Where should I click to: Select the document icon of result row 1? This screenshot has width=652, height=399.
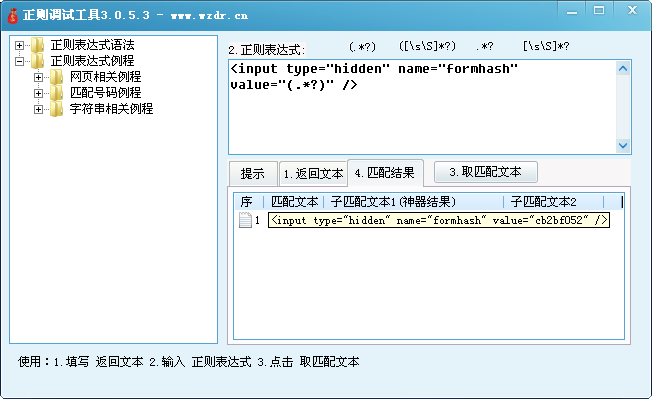click(x=245, y=220)
